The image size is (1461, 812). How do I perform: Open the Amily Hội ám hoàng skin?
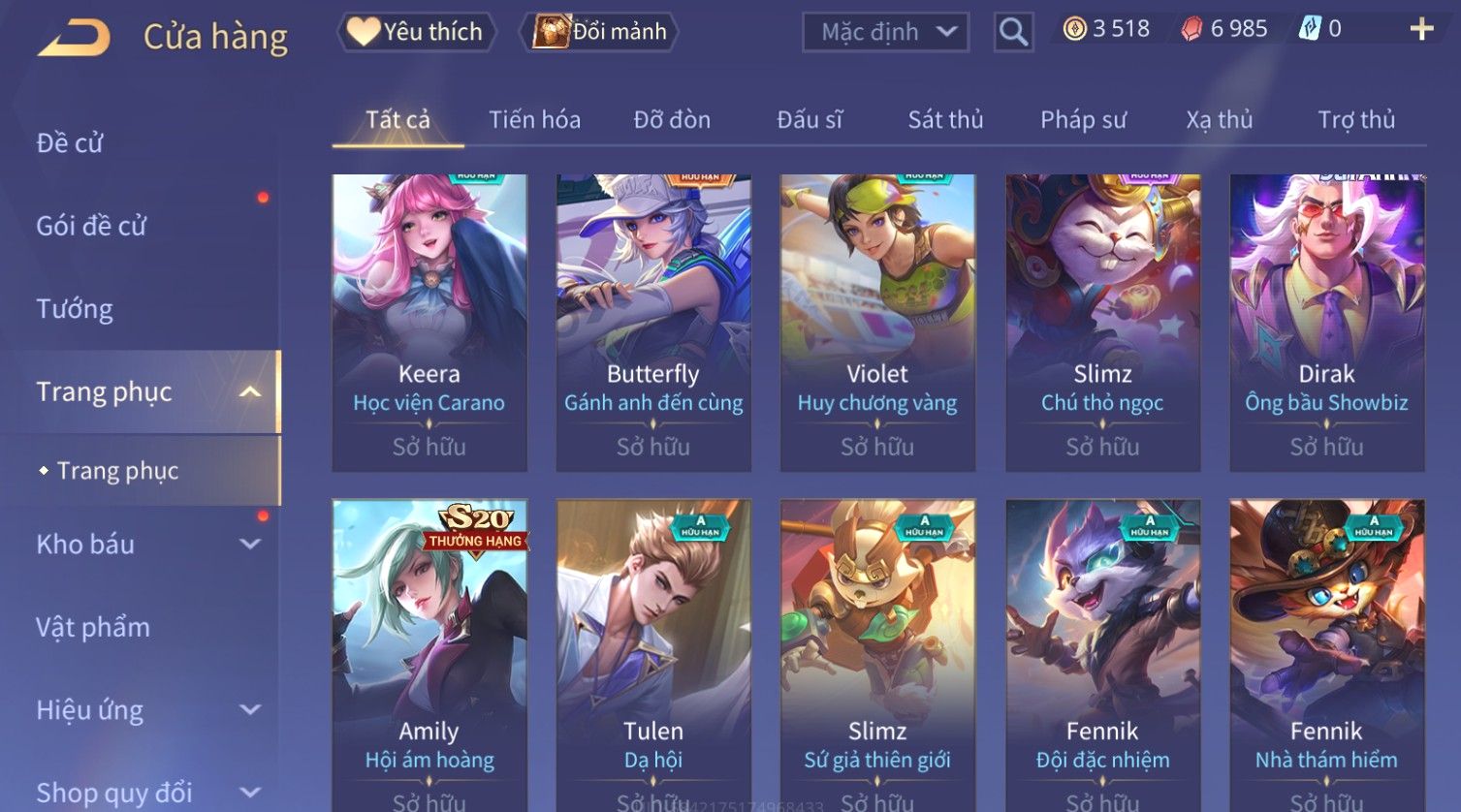(x=429, y=655)
